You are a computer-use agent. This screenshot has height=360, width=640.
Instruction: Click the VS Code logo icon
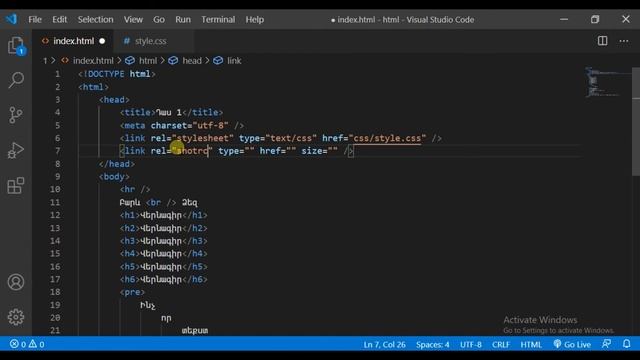click(11, 19)
